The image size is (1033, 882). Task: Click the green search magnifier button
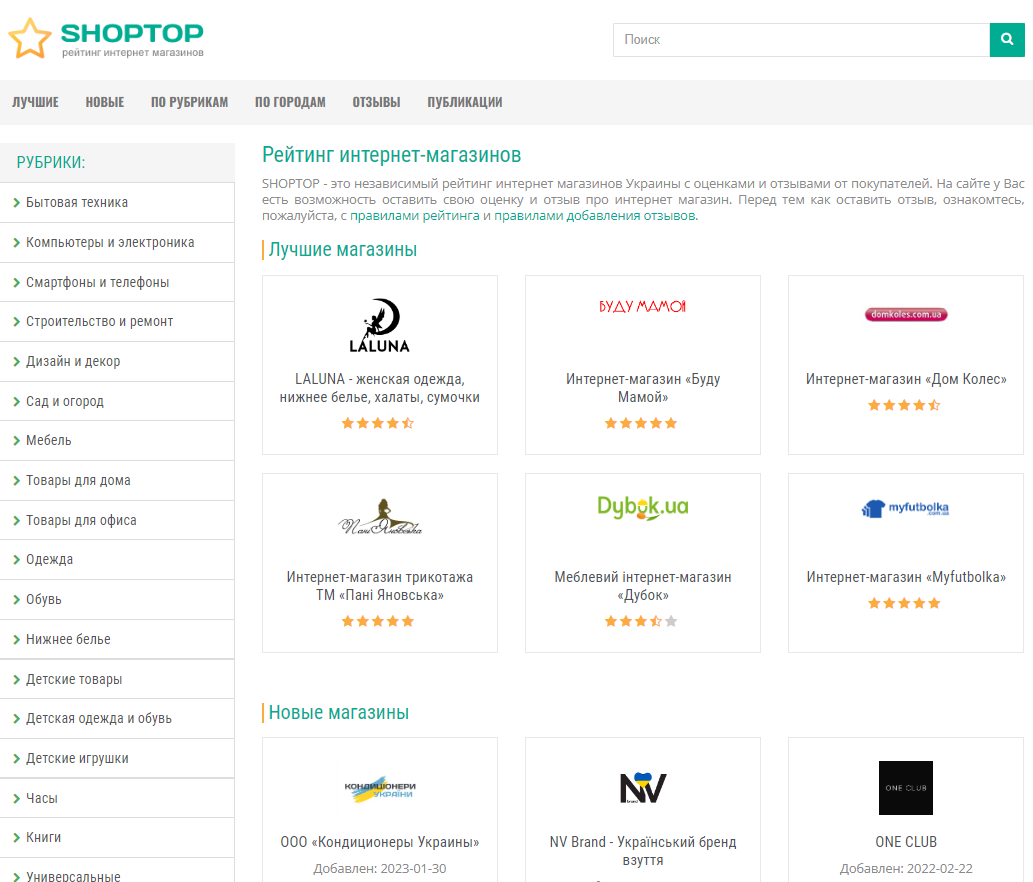point(1007,40)
